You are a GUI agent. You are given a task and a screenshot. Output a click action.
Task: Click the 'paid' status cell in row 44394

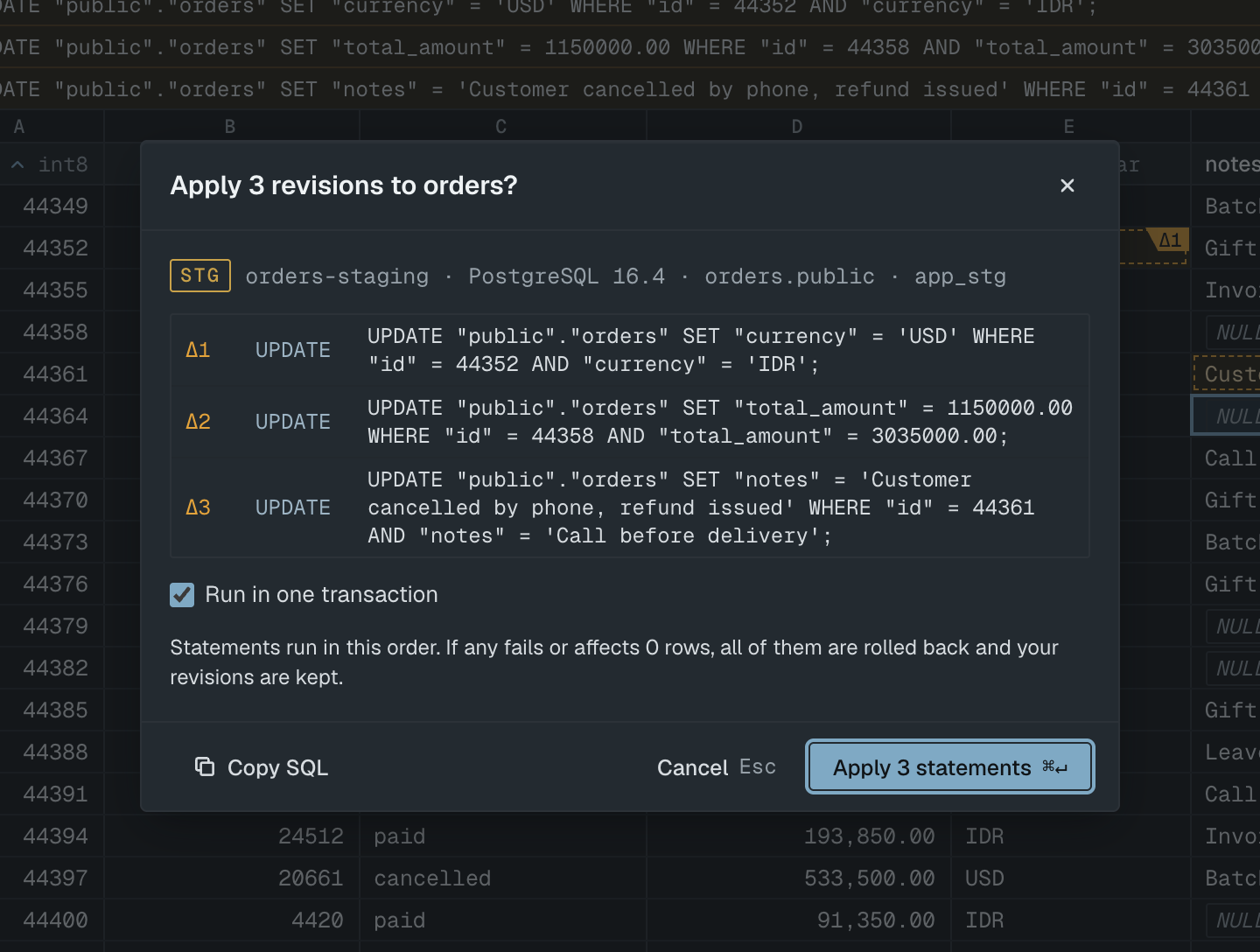(x=503, y=836)
